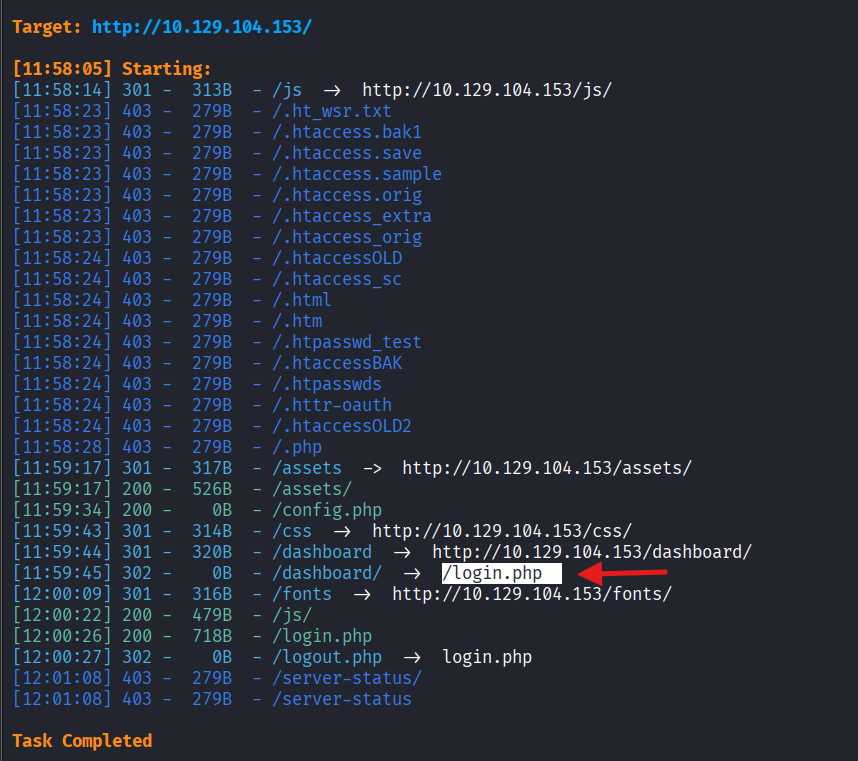Click the http://10.129.104.153/fonts/ redirect link
Screen dimensions: 858x761
point(531,594)
